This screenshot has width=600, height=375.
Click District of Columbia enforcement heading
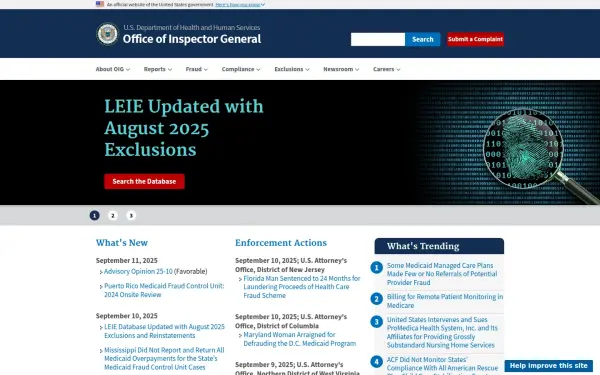click(x=291, y=321)
